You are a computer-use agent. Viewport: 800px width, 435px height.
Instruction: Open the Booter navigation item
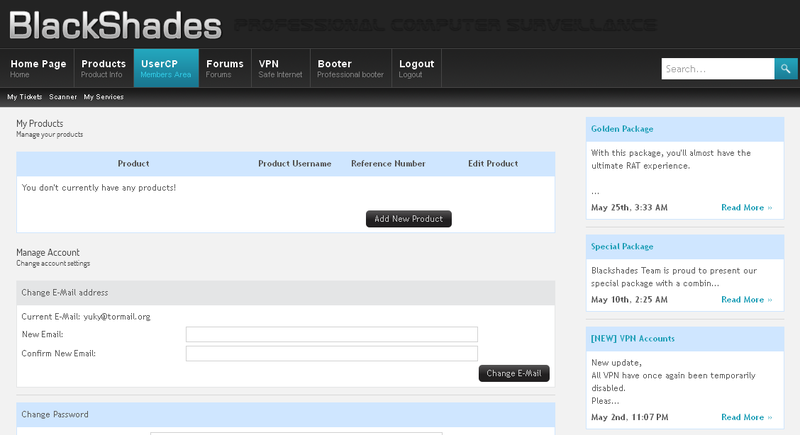click(350, 68)
